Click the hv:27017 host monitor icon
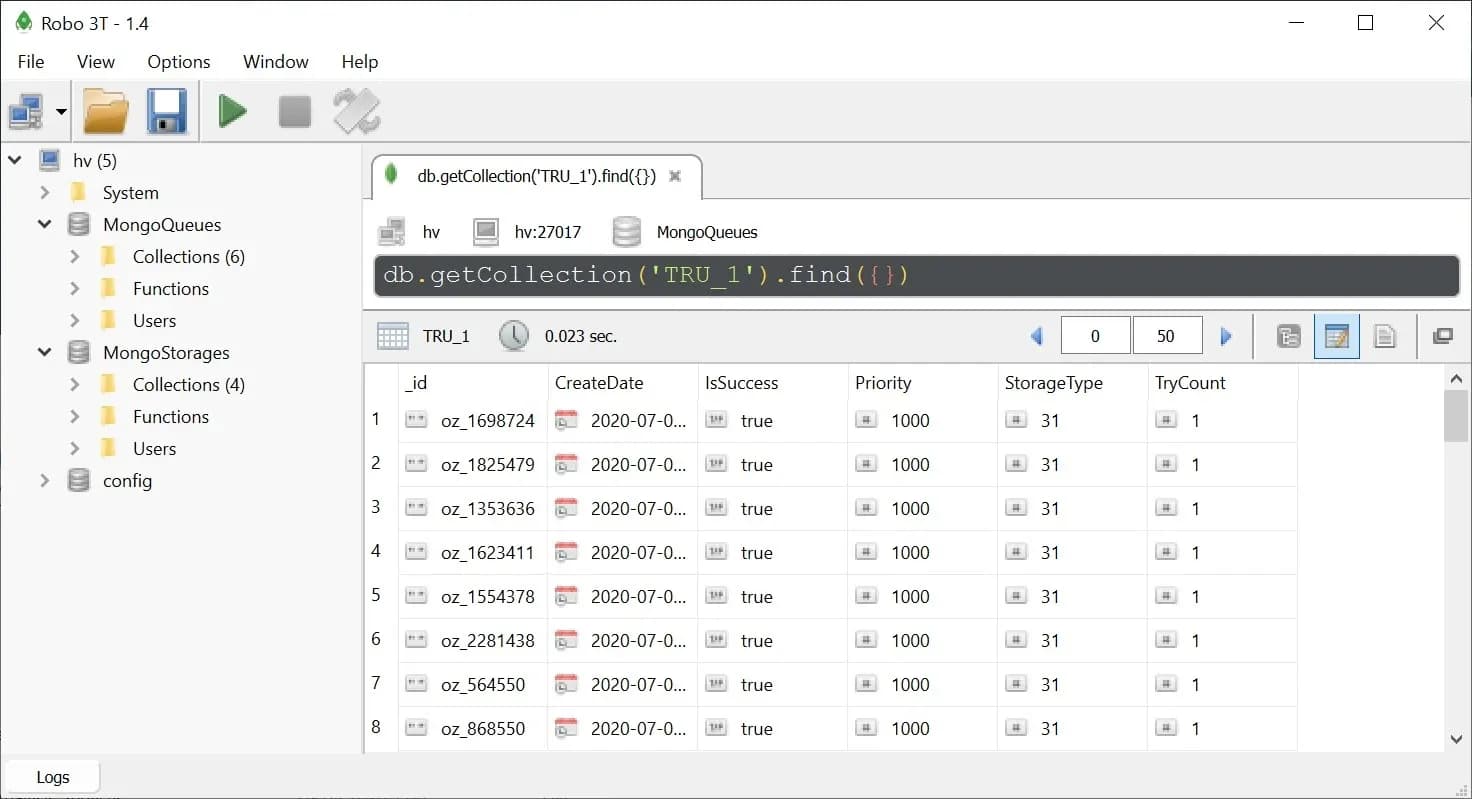The height and width of the screenshot is (799, 1472). coord(486,232)
